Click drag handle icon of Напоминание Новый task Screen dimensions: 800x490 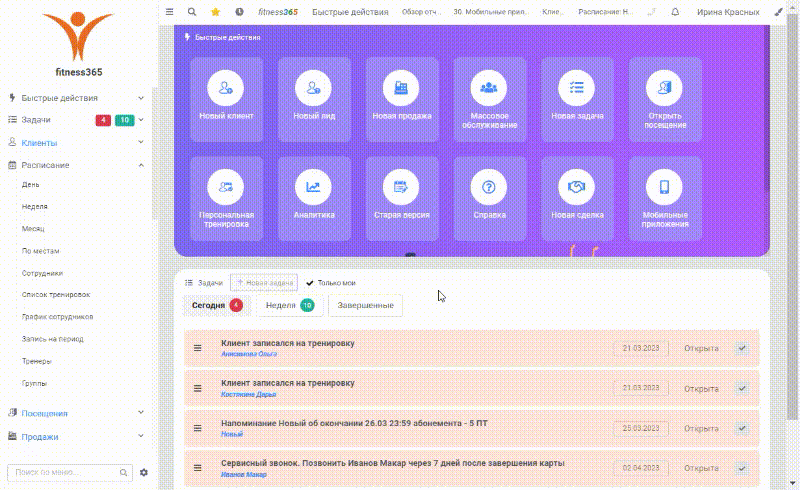(x=197, y=428)
